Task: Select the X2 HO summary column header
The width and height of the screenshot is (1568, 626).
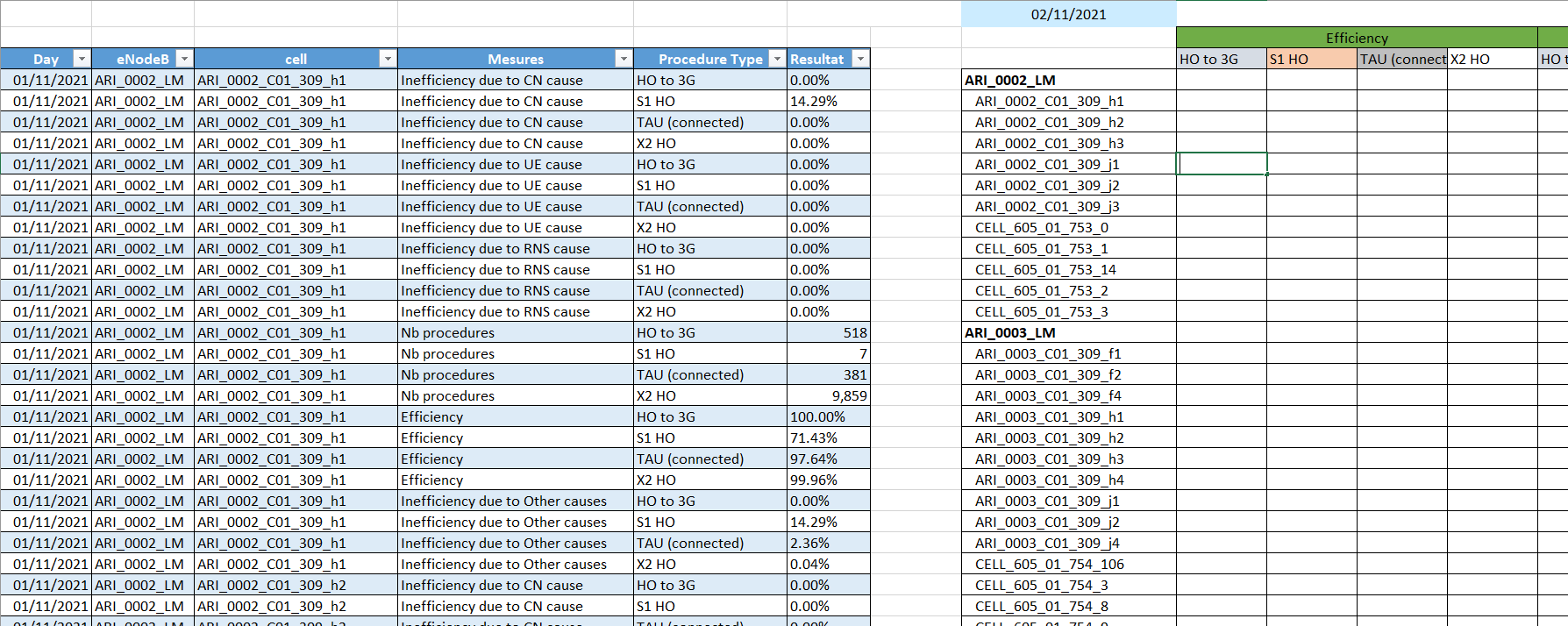Action: click(x=1491, y=59)
